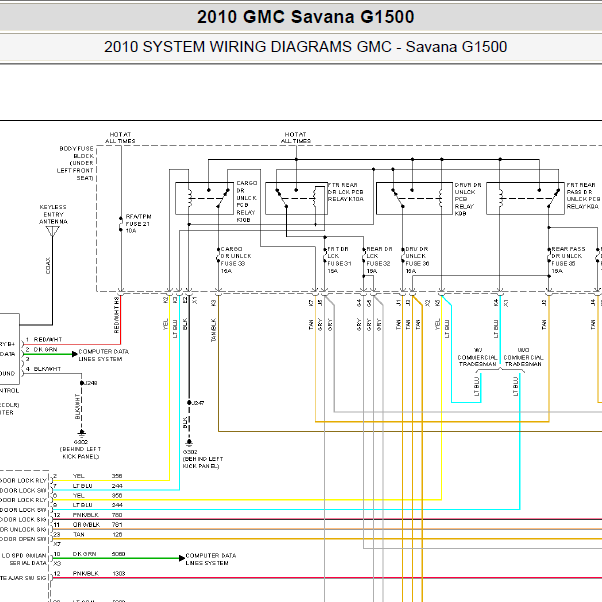Viewport: 602px width, 602px height.
Task: Select the vertical 'TAN/BLK' wire label
Action: (213, 329)
